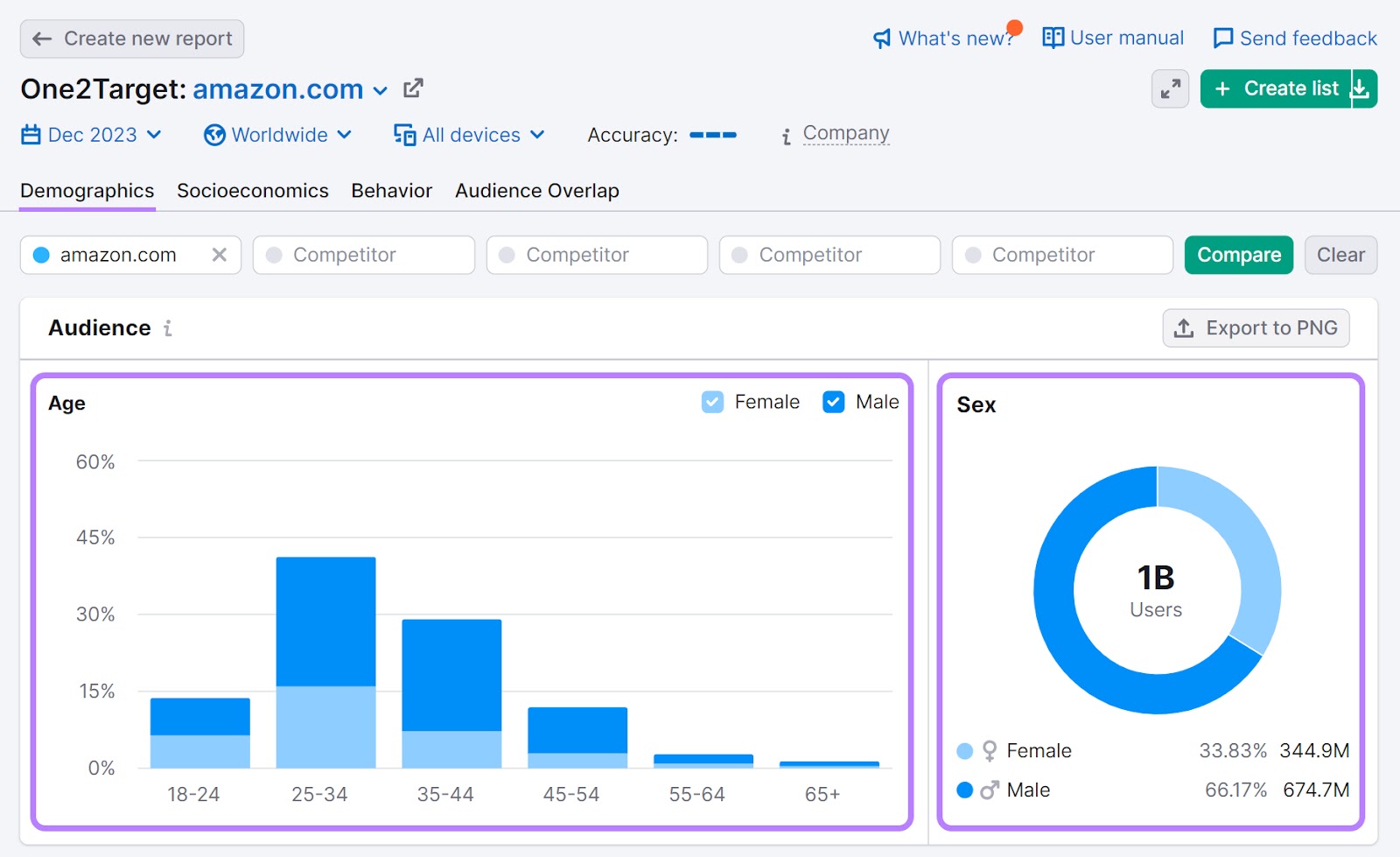Switch to the Audience Overlap tab
1400x857 pixels.
537,191
